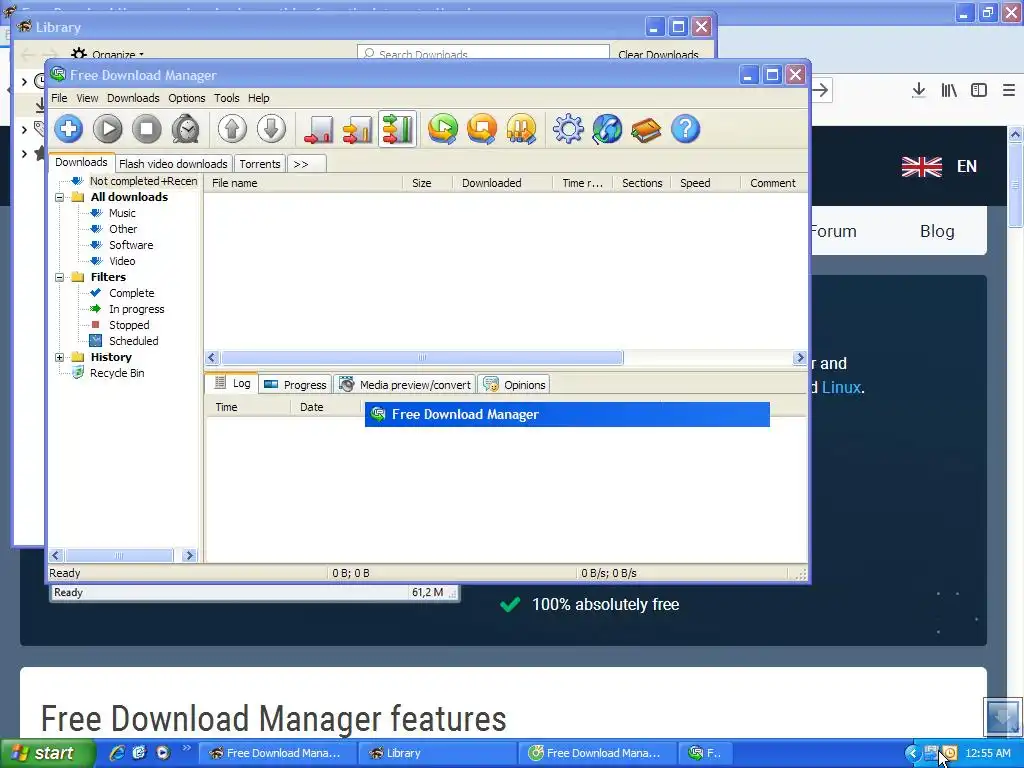This screenshot has width=1024, height=768.
Task: Open the Downloads menu
Action: 133,98
